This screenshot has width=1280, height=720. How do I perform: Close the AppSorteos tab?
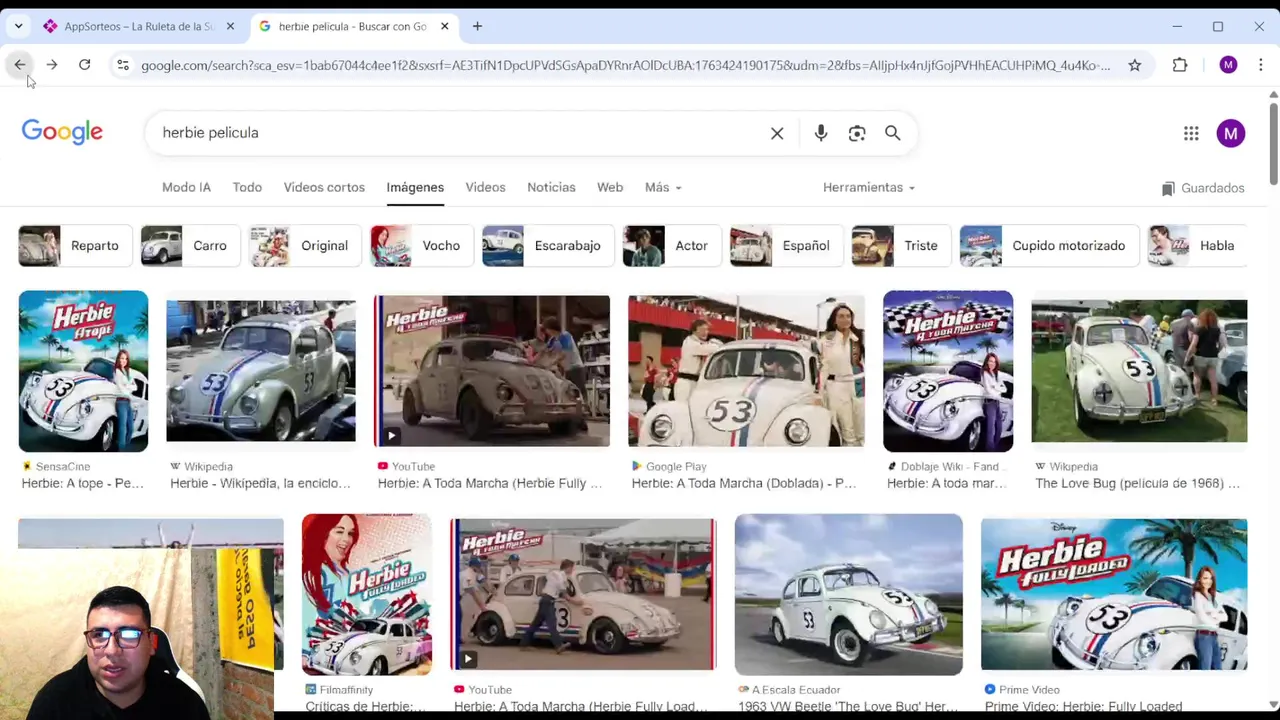coord(230,26)
